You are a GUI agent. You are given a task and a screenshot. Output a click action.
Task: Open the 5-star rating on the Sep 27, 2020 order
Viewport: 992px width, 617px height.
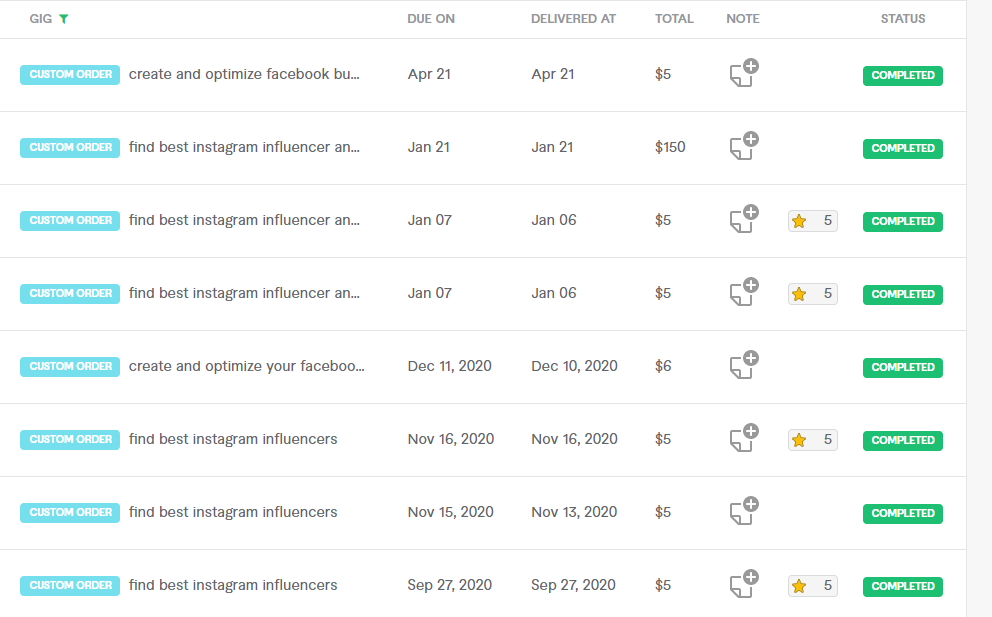coord(812,586)
